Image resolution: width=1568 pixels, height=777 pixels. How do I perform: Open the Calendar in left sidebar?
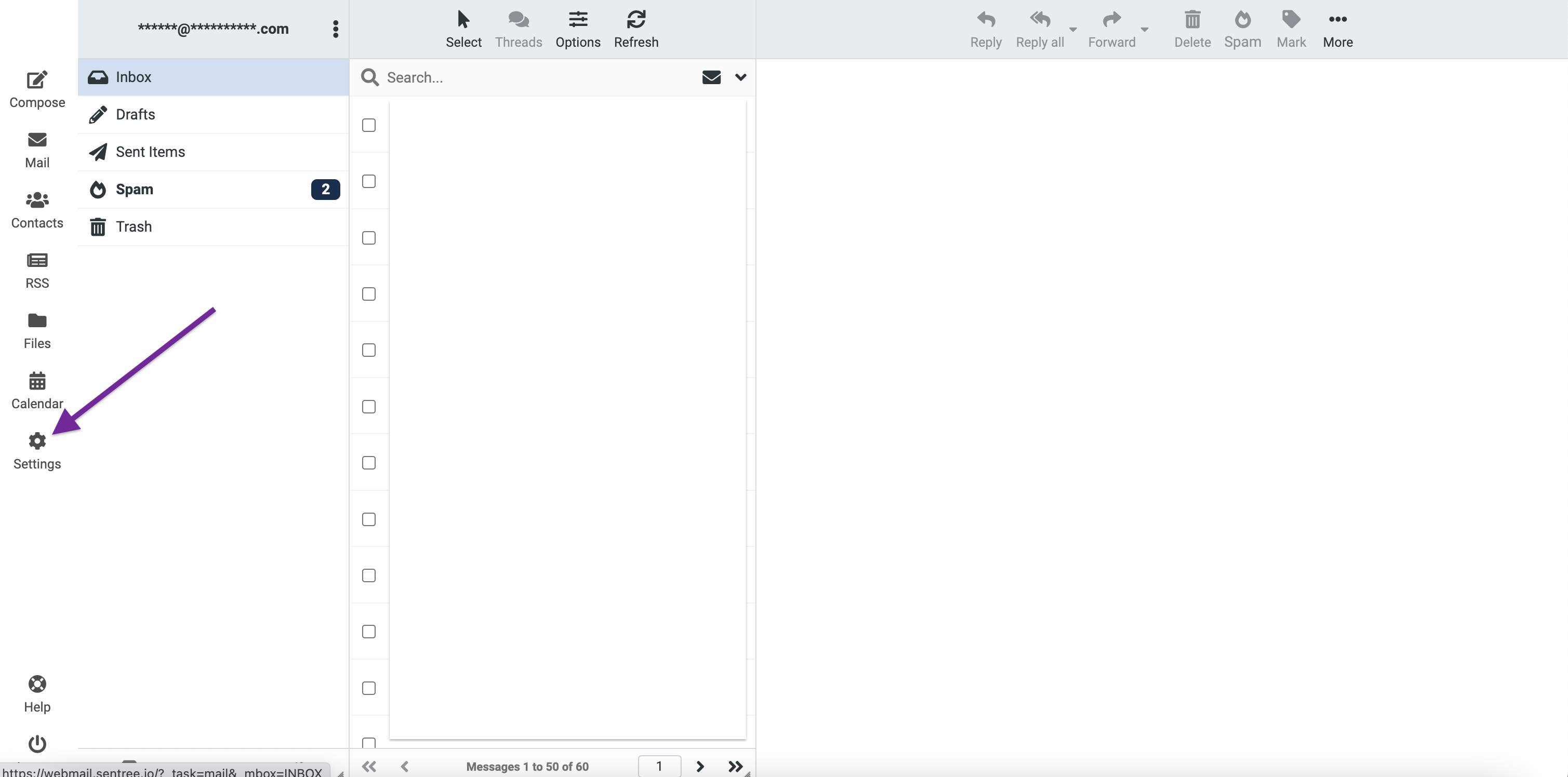click(37, 391)
